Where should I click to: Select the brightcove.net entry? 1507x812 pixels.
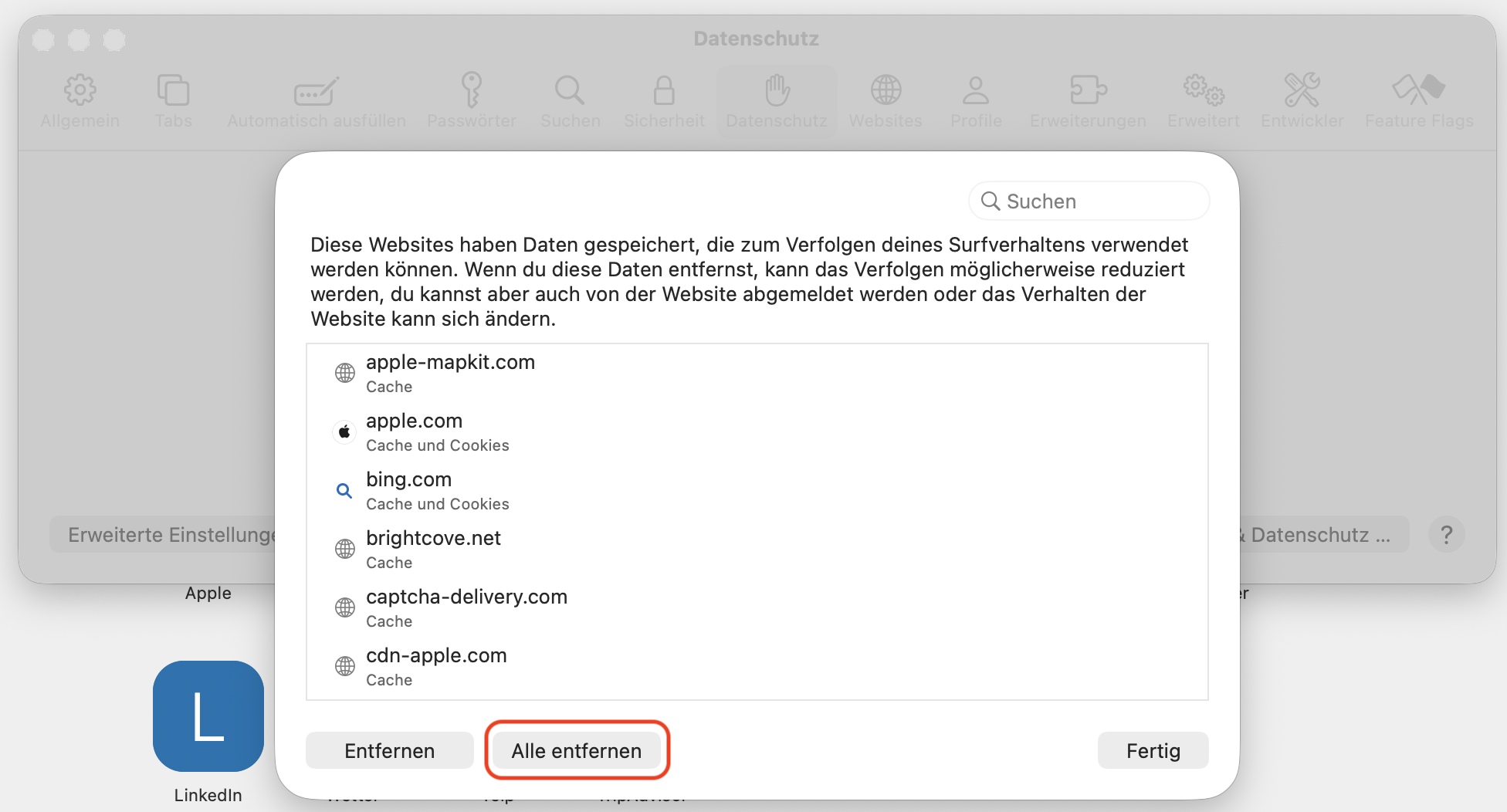[x=757, y=550]
